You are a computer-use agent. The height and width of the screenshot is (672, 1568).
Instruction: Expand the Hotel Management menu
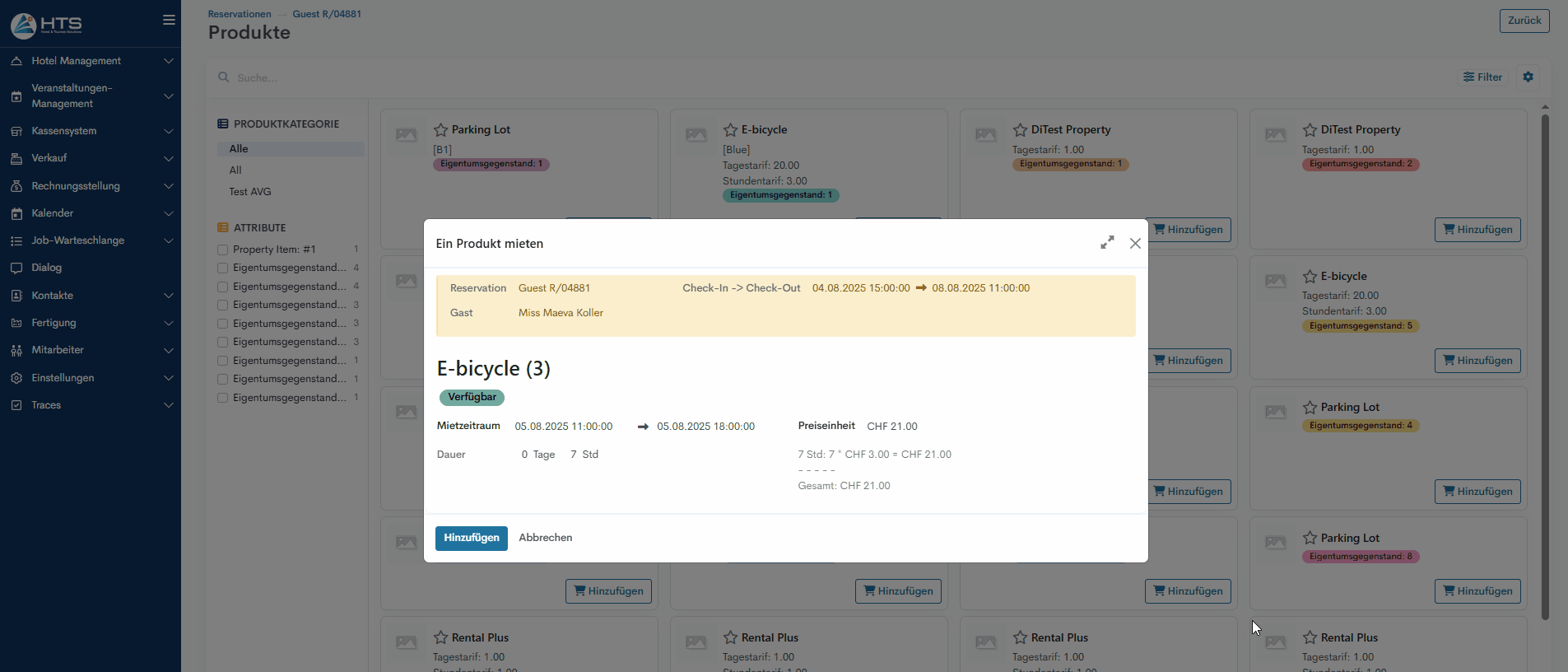tap(90, 61)
